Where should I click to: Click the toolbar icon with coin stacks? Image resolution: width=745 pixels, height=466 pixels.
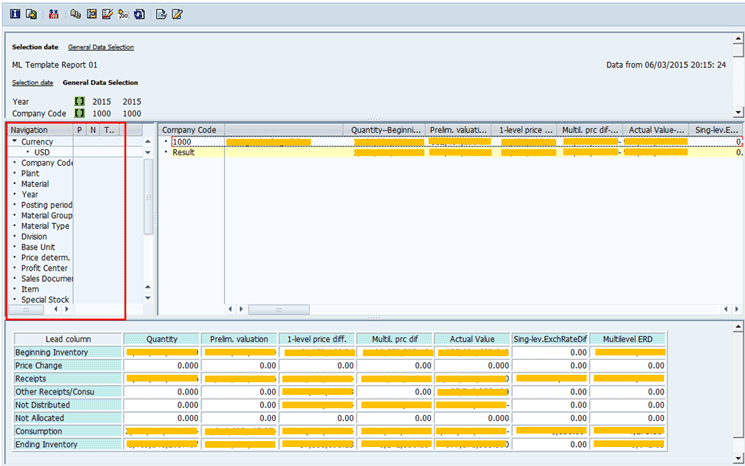pos(76,14)
